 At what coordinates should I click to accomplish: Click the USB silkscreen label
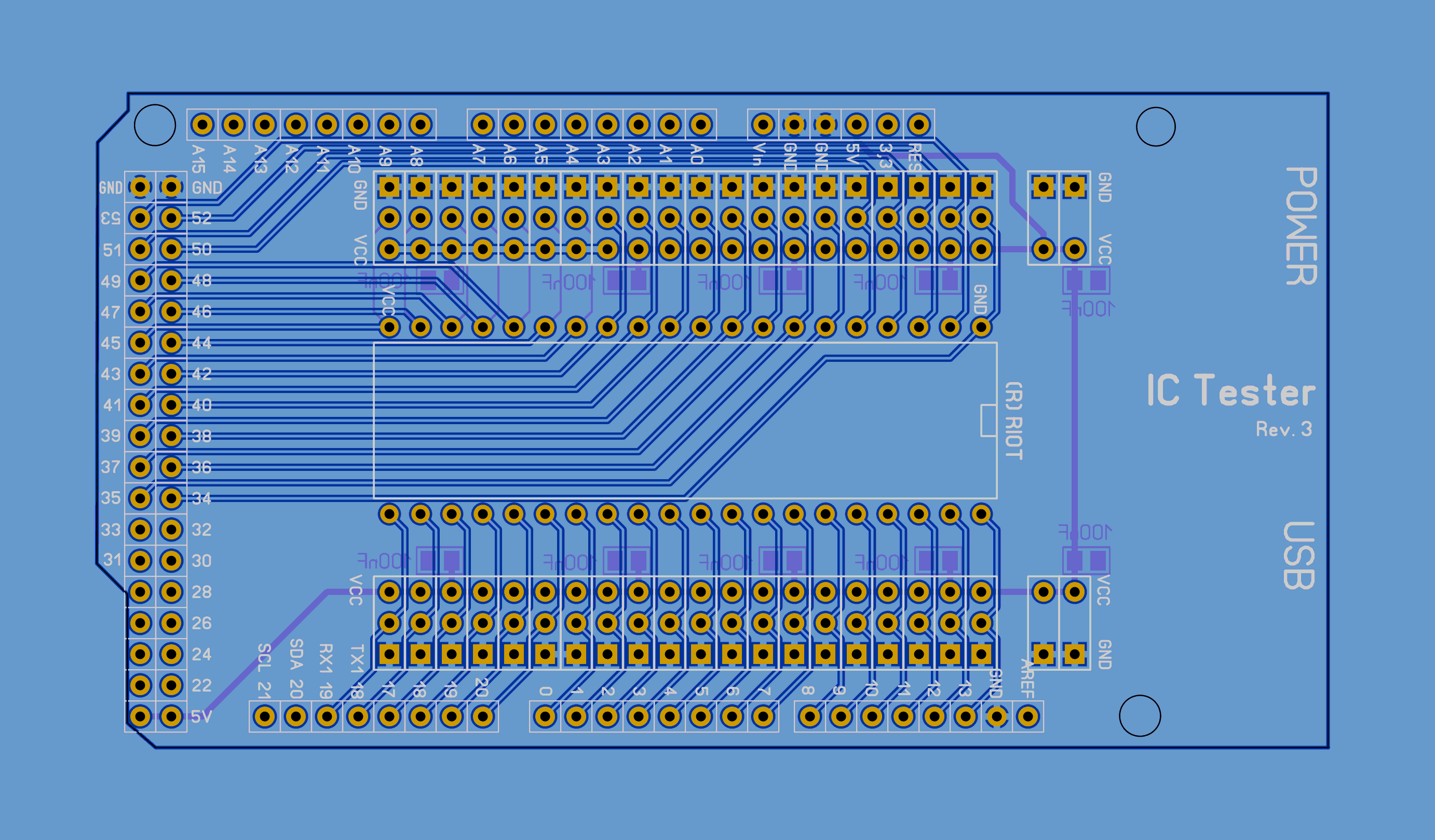coord(1298,556)
